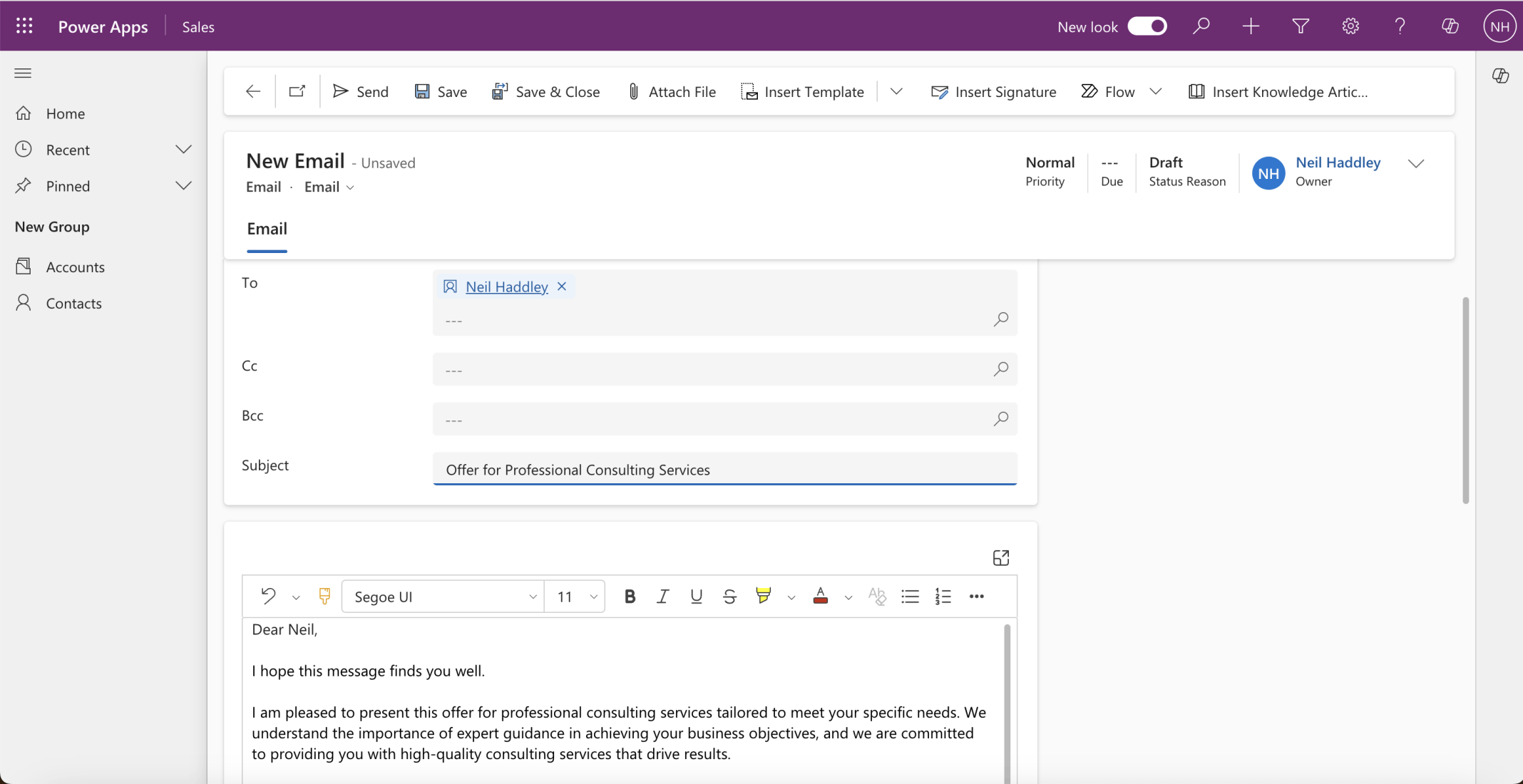Open the Neil Haddley recipient link
1523x784 pixels.
tap(506, 287)
